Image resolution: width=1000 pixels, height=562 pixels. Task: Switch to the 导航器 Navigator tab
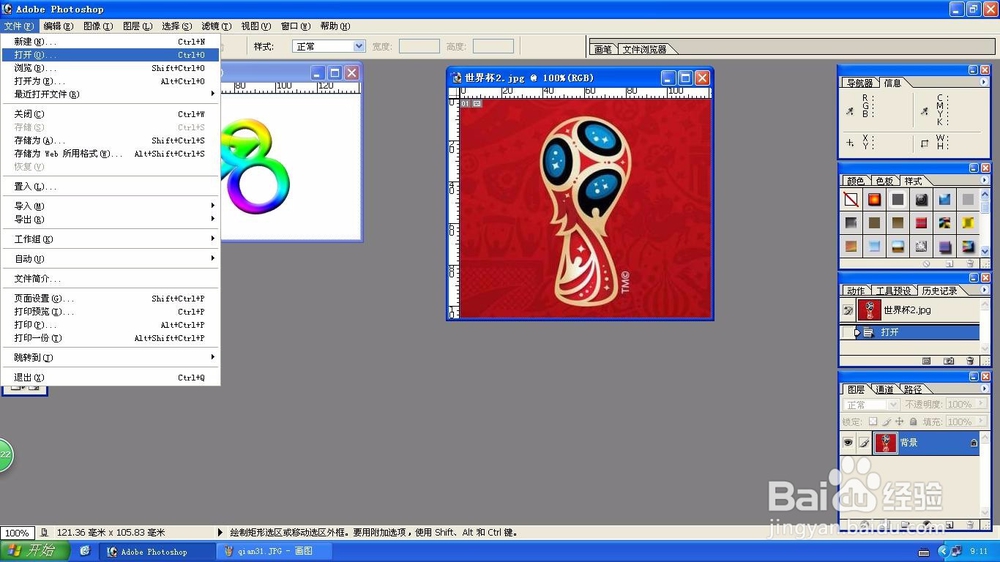click(859, 83)
